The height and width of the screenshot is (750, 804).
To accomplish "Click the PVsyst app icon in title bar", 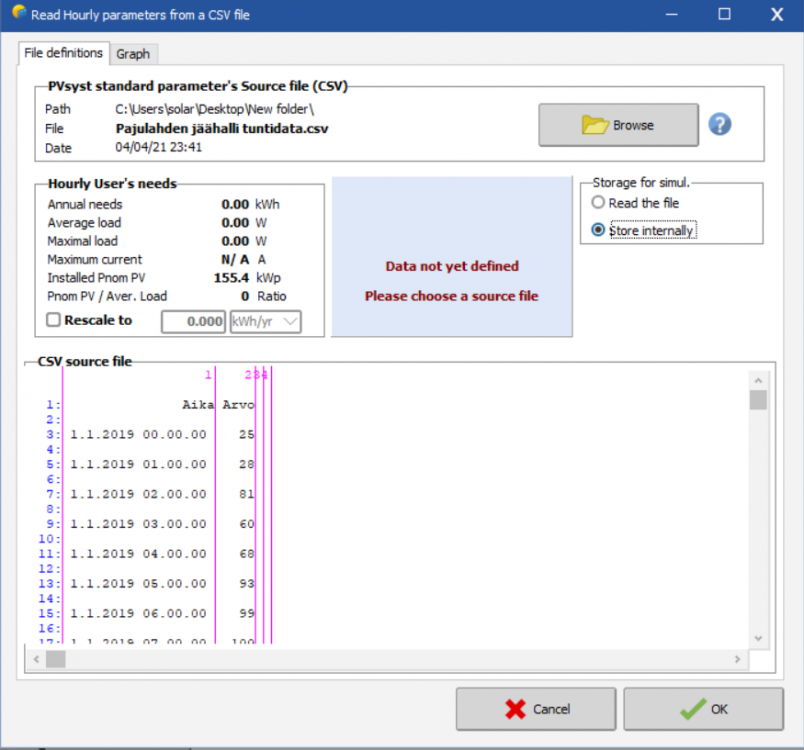I will [16, 14].
